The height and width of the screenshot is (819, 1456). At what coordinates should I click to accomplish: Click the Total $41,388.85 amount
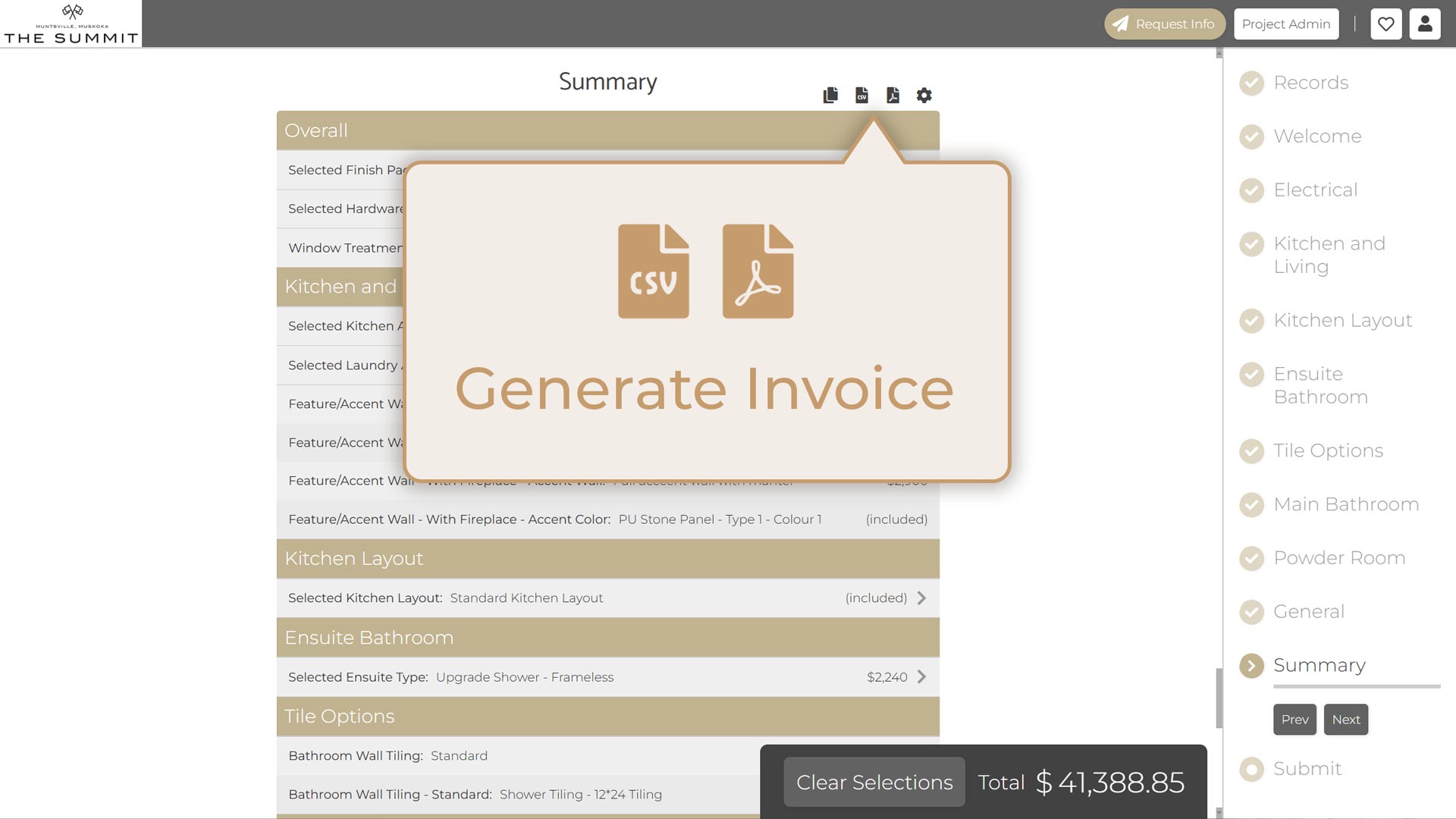tap(1109, 783)
